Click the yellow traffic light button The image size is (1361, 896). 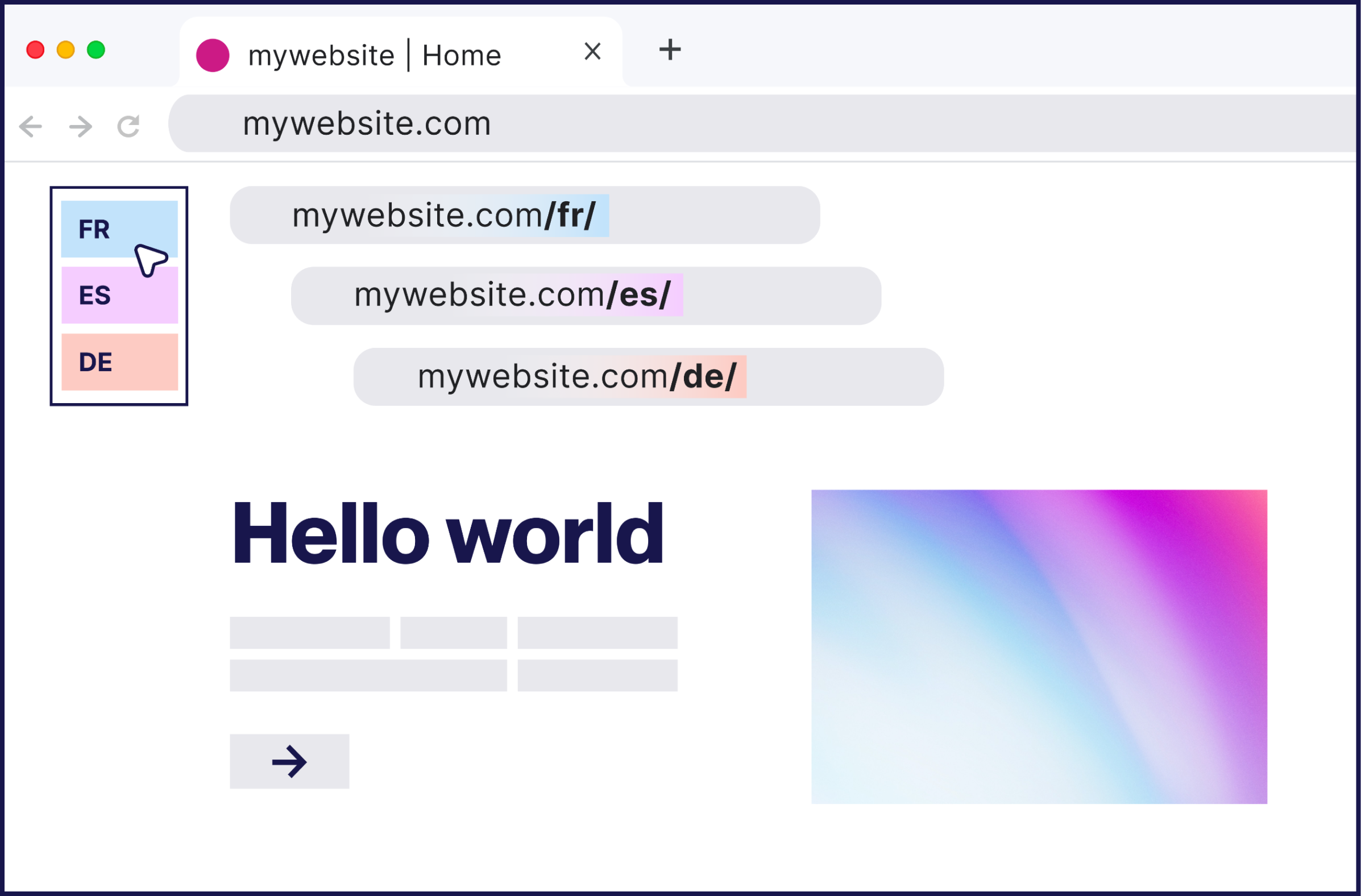66,51
